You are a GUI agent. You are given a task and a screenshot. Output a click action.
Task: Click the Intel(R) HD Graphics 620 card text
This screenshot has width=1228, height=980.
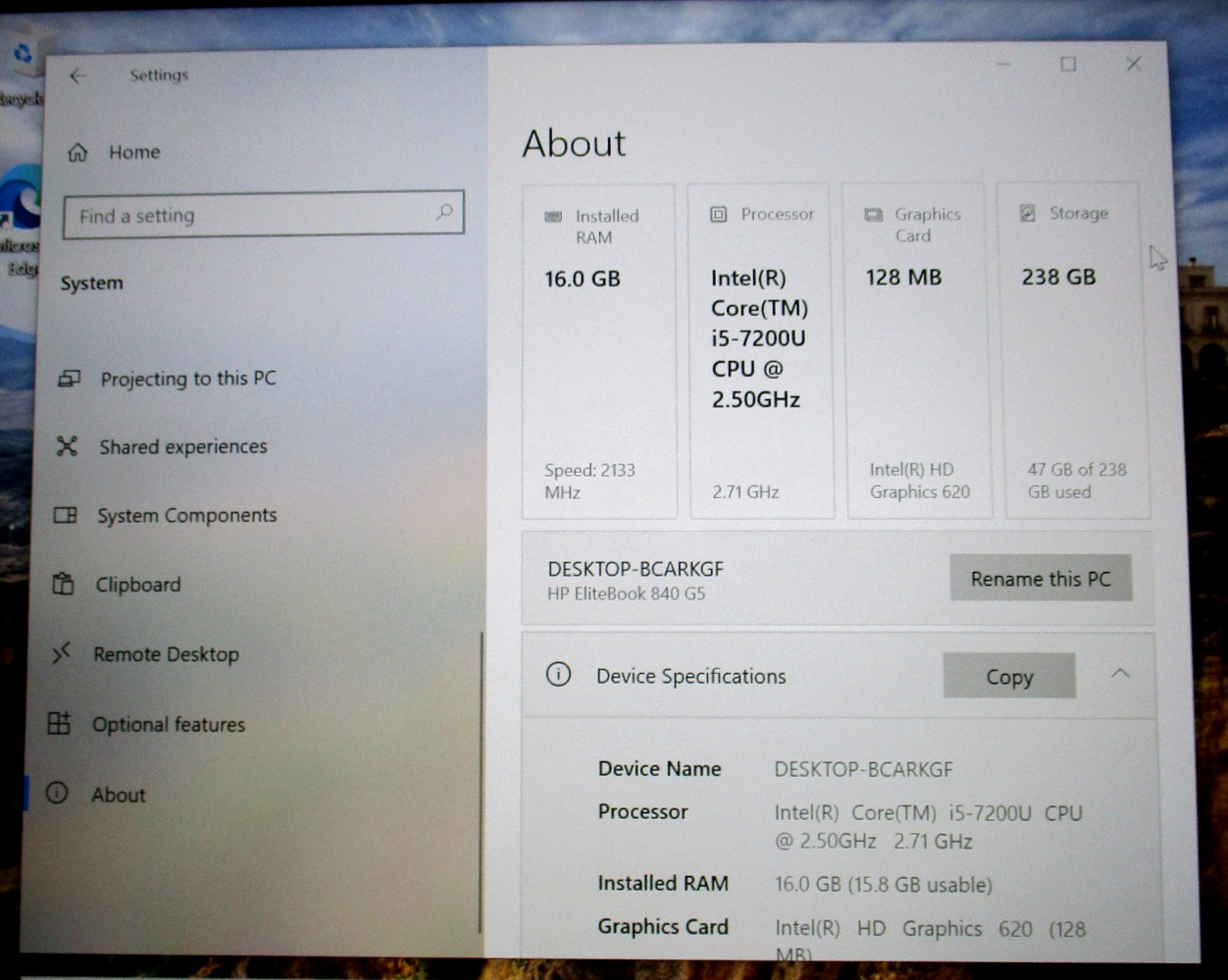tap(919, 481)
